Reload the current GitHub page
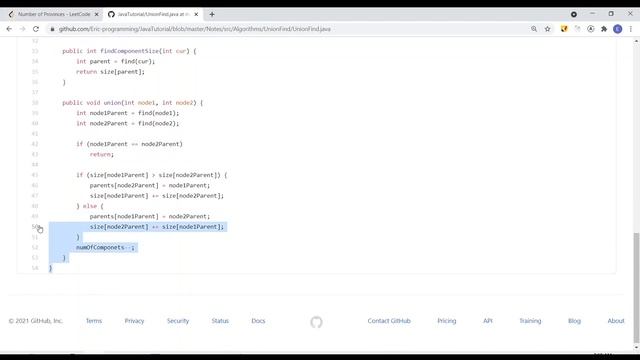Viewport: 640px width, 360px height. tap(36, 29)
